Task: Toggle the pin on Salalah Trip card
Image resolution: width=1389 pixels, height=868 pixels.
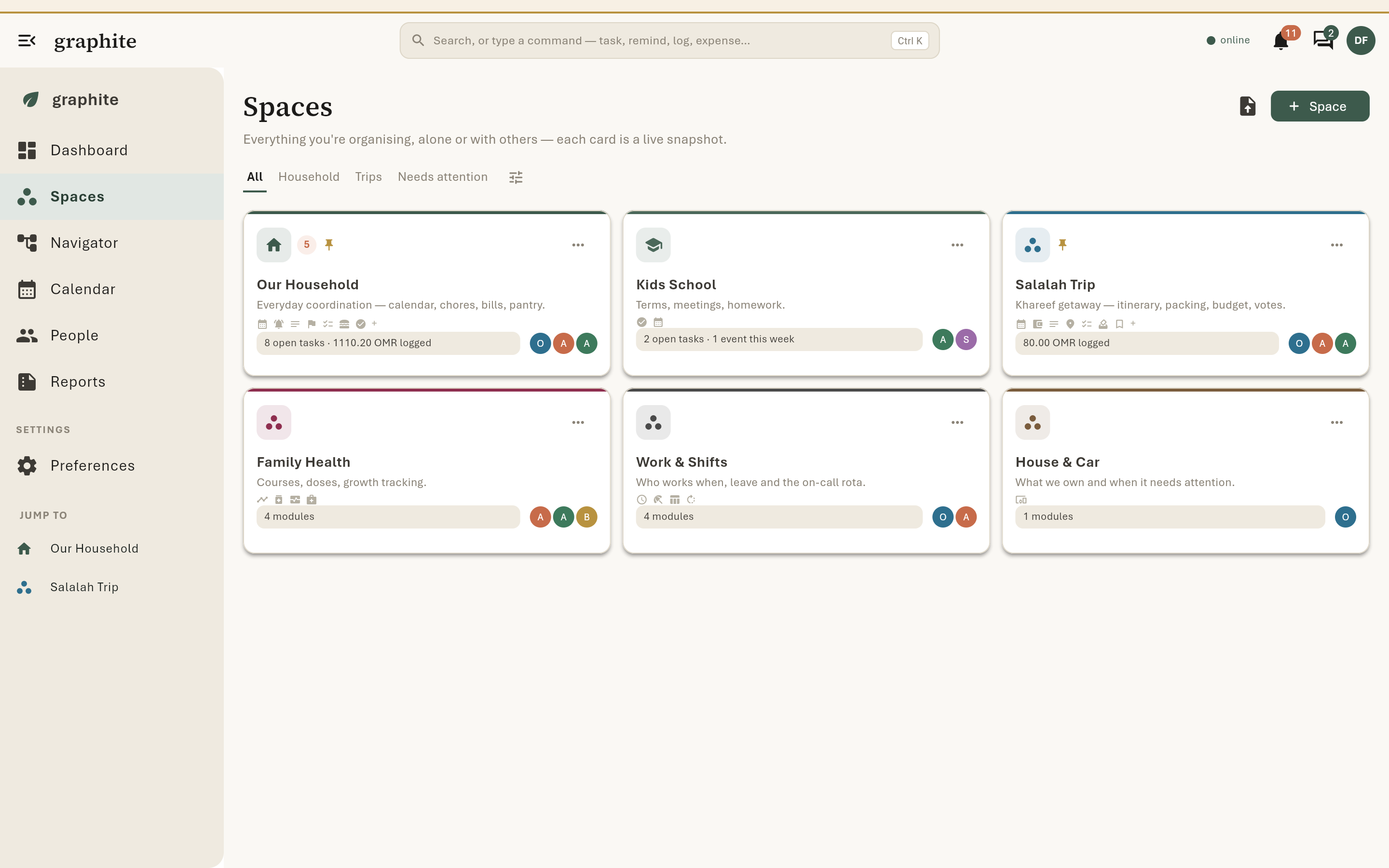Action: 1062,244
